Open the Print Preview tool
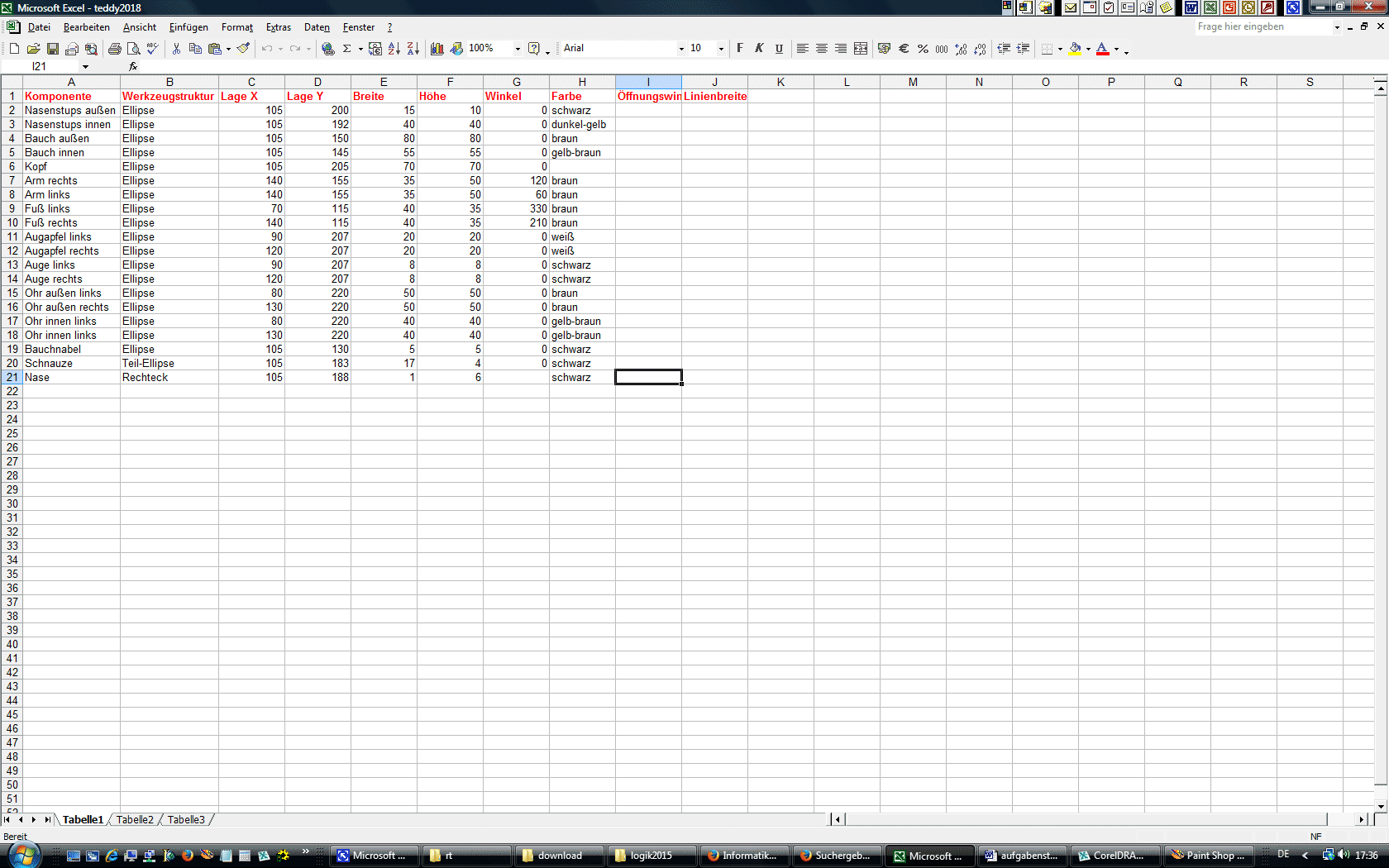 (133, 49)
